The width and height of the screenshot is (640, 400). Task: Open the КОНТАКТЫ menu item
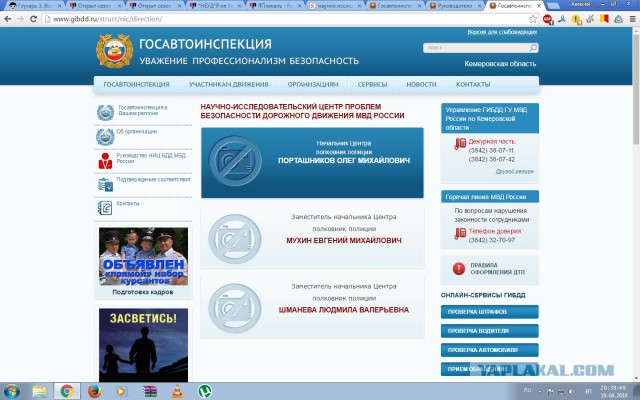473,84
